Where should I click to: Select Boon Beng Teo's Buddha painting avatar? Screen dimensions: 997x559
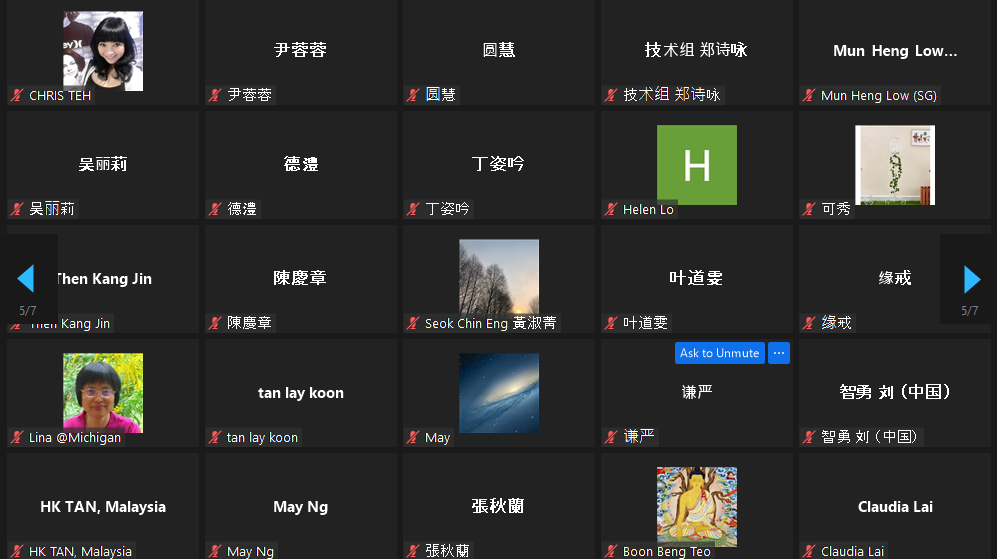pos(696,506)
